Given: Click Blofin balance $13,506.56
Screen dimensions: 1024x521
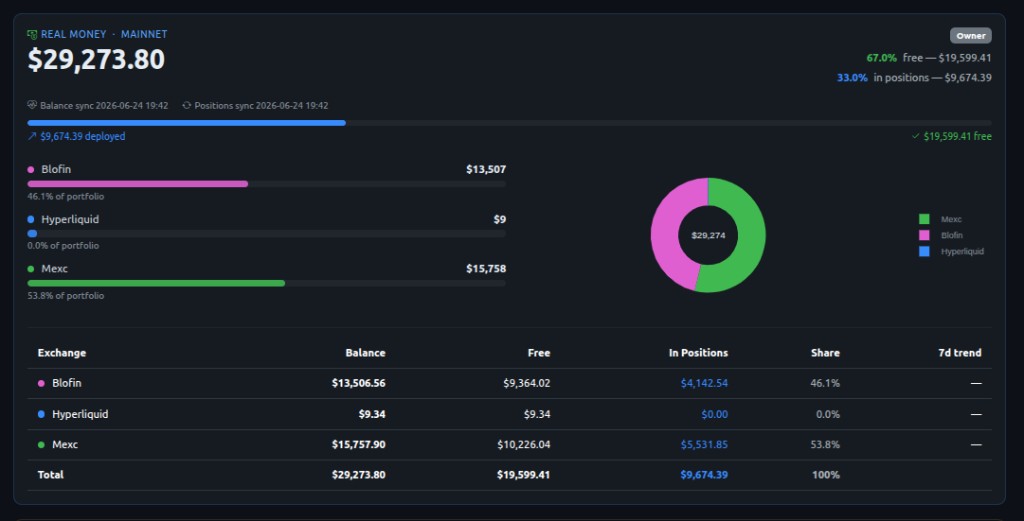Looking at the screenshot, I should tap(359, 383).
